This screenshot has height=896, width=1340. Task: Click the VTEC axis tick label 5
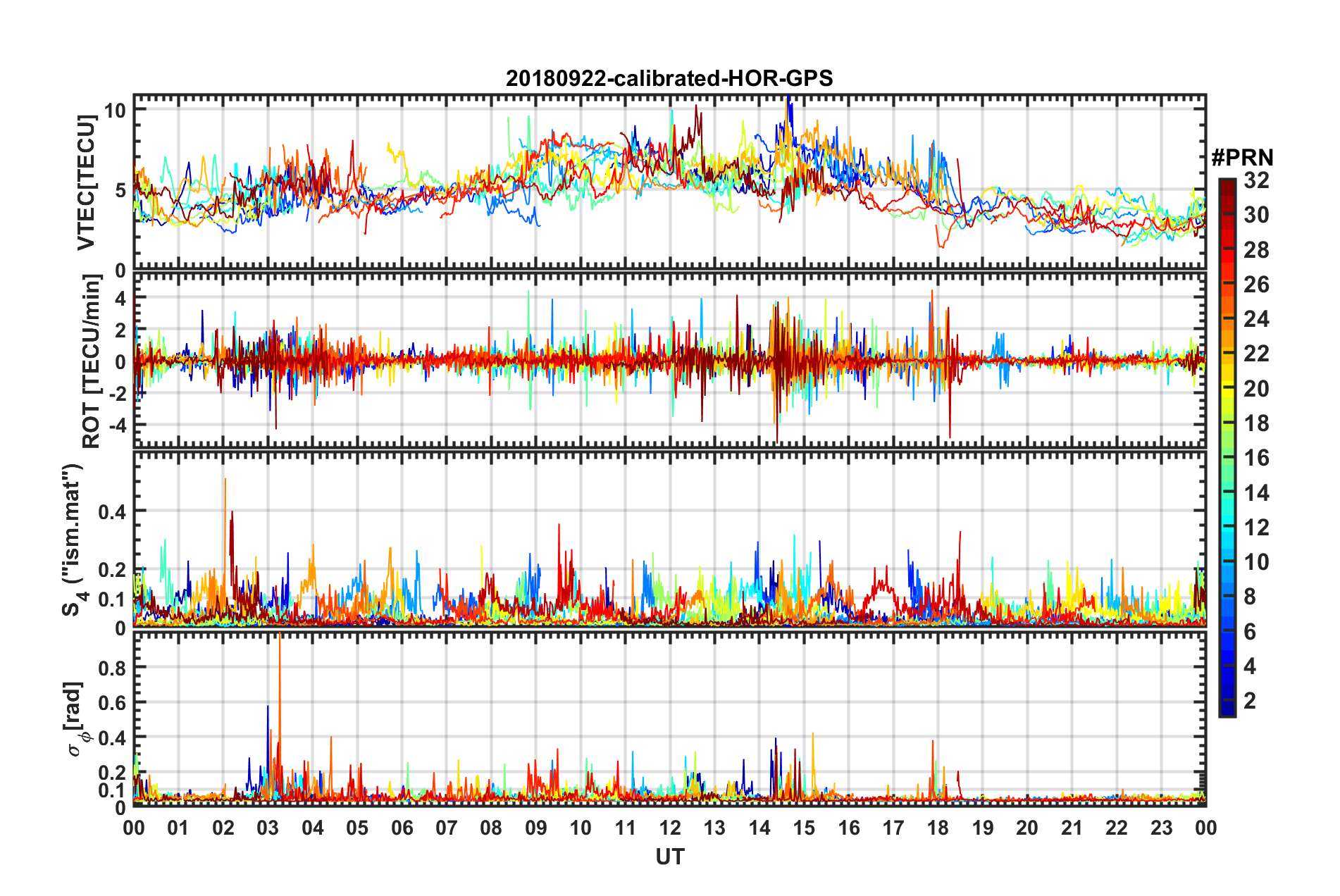pos(120,190)
